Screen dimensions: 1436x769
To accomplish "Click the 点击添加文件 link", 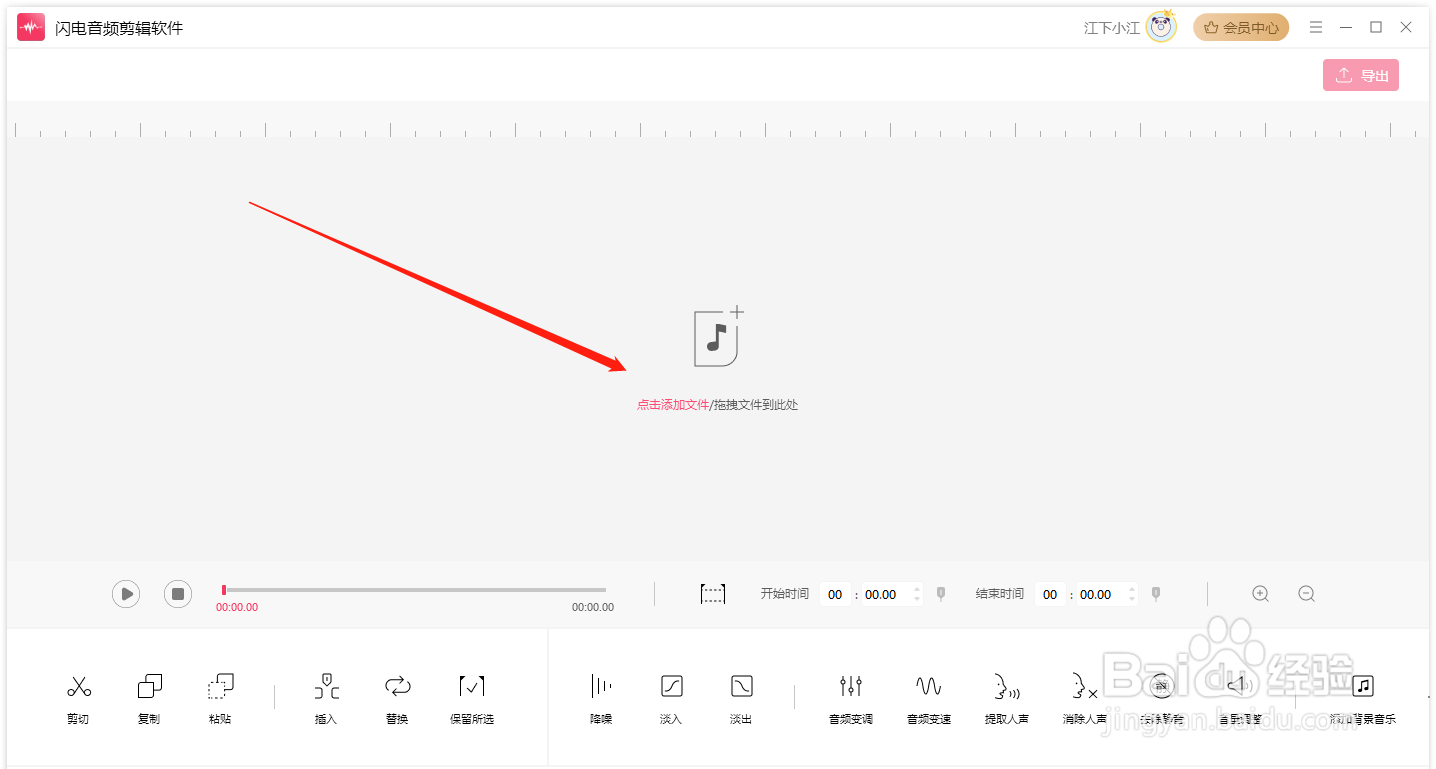I will point(673,405).
